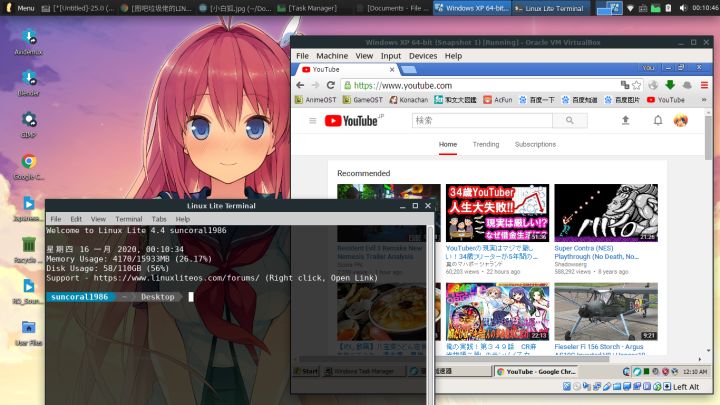Switch to YouTube Subscriptions tab
Screen dimensions: 720x405
click(535, 144)
